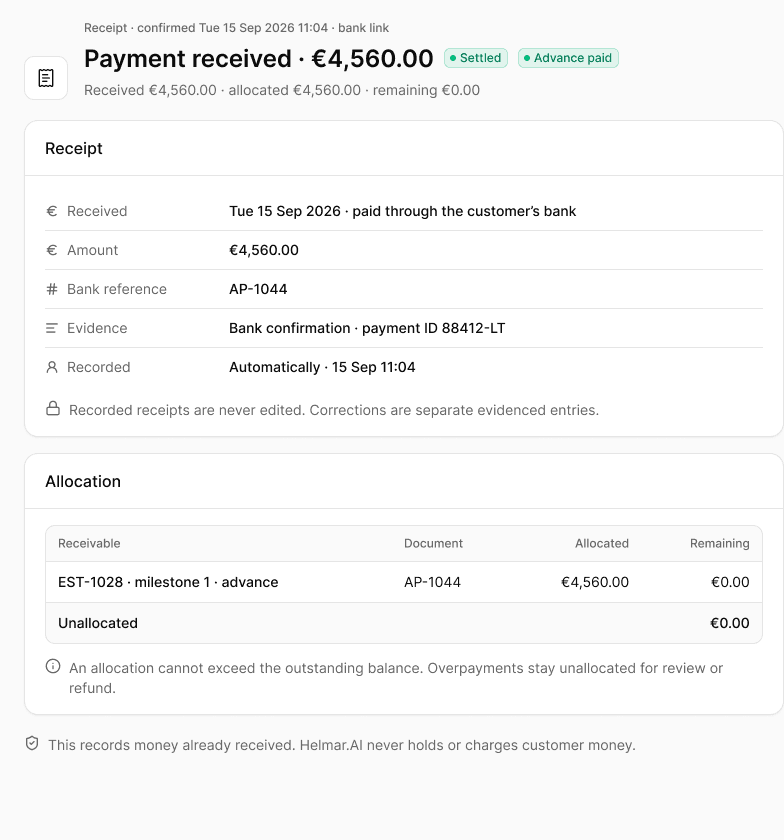Click the Recorded receipts are never edited note
The height and width of the screenshot is (840, 784).
tap(334, 410)
